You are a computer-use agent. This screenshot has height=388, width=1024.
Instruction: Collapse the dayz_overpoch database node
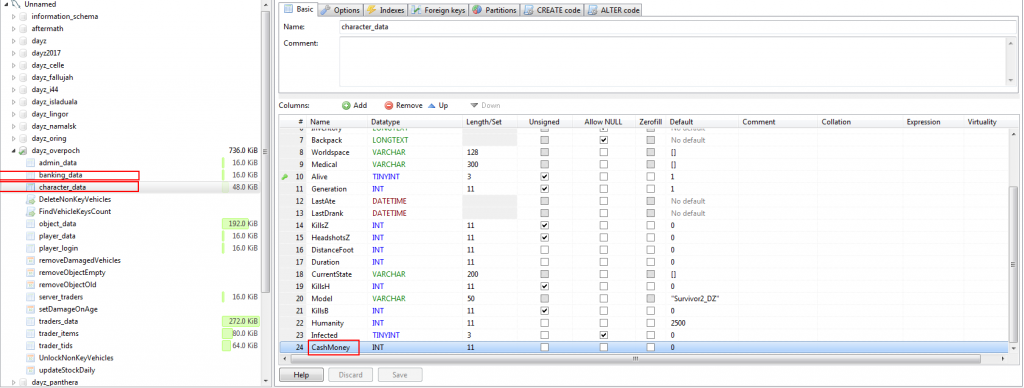point(14,151)
